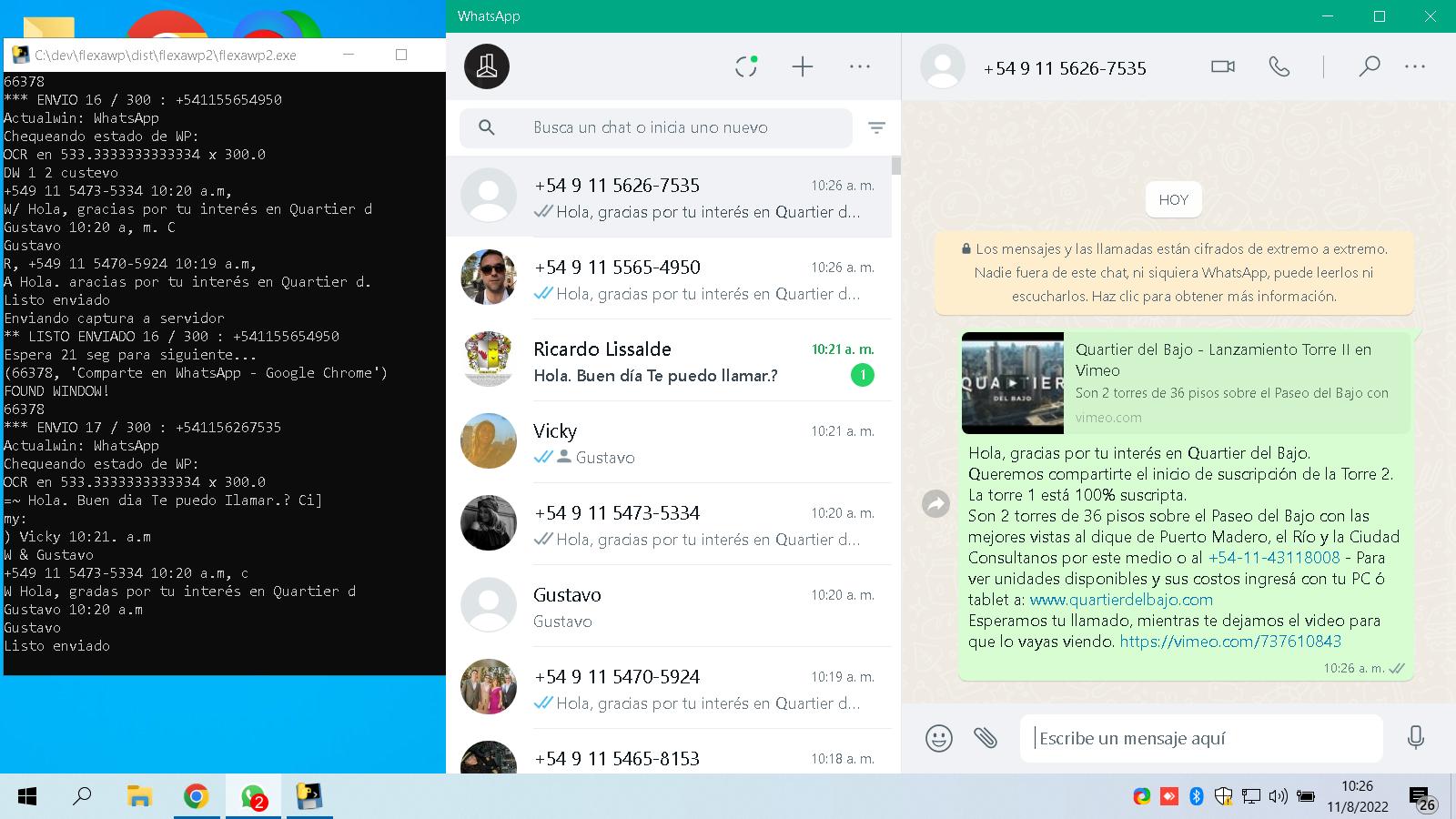Open the Windows Start menu
This screenshot has width=1456, height=819.
(x=27, y=797)
